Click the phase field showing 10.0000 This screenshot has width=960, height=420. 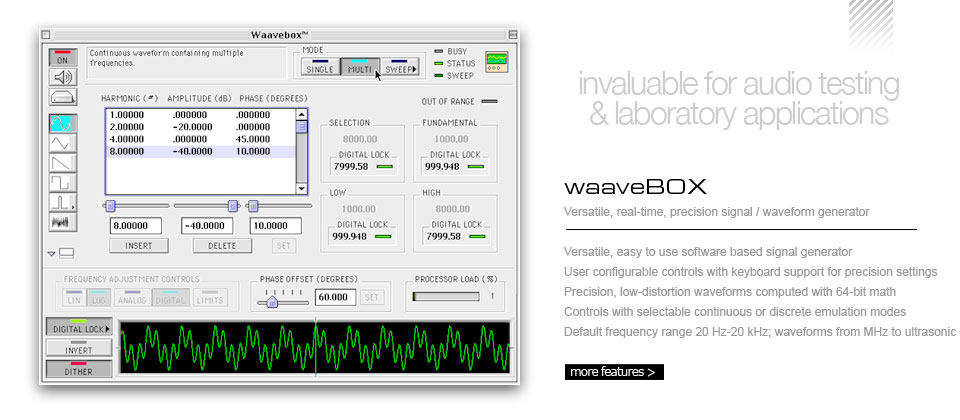click(276, 226)
